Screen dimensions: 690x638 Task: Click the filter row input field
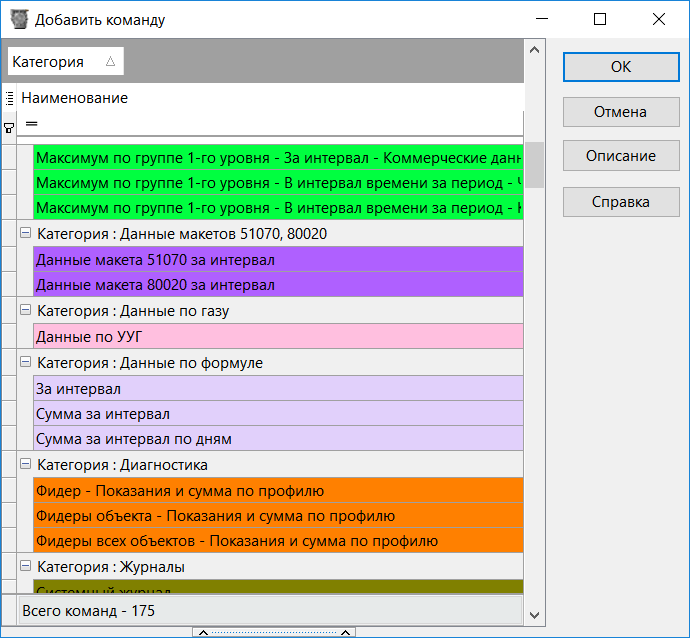pos(270,124)
